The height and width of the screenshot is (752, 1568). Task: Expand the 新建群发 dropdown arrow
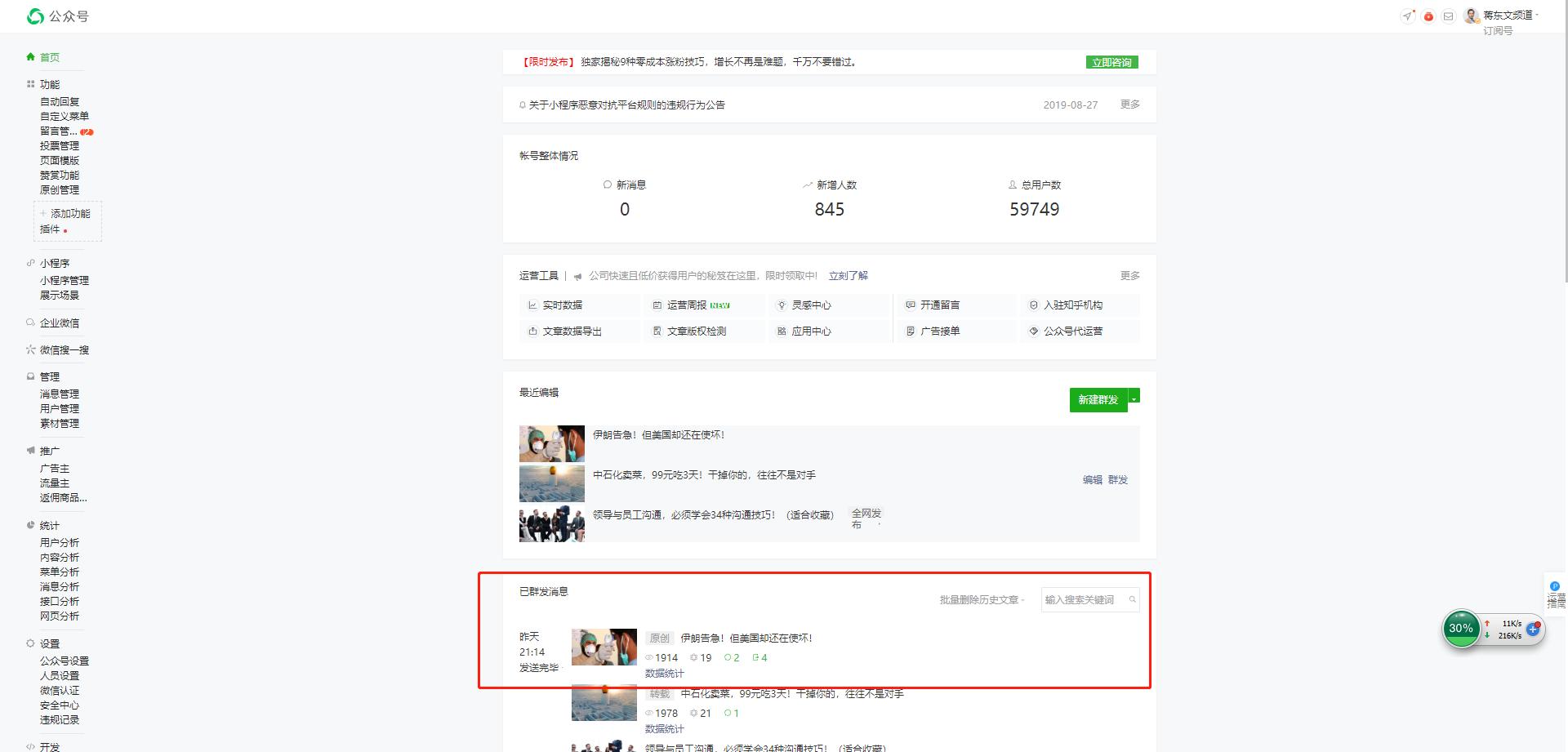tap(1134, 399)
